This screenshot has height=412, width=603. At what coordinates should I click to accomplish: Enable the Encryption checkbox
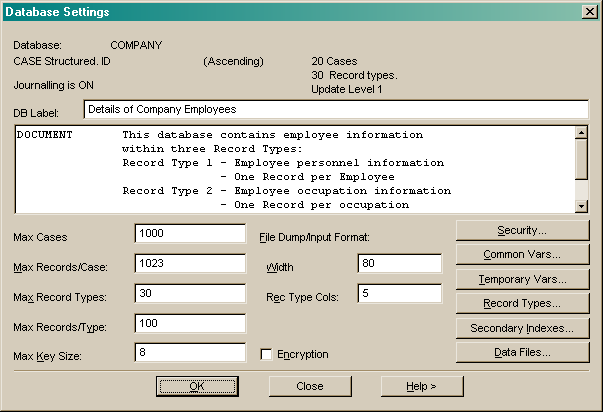pyautogui.click(x=266, y=354)
